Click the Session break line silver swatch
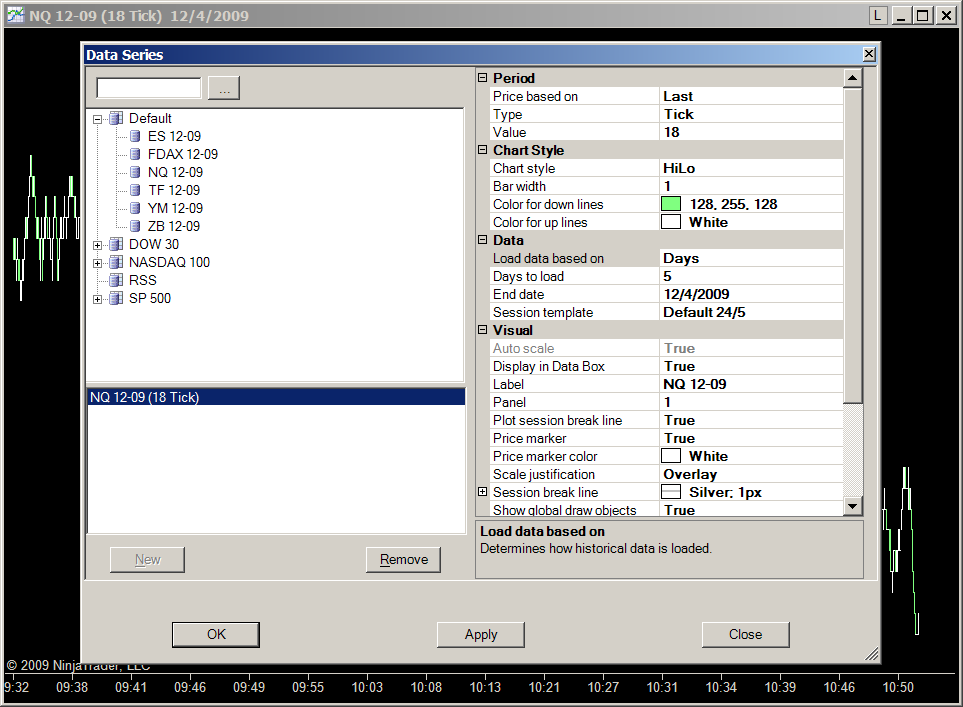This screenshot has height=707, width=963. [x=671, y=492]
